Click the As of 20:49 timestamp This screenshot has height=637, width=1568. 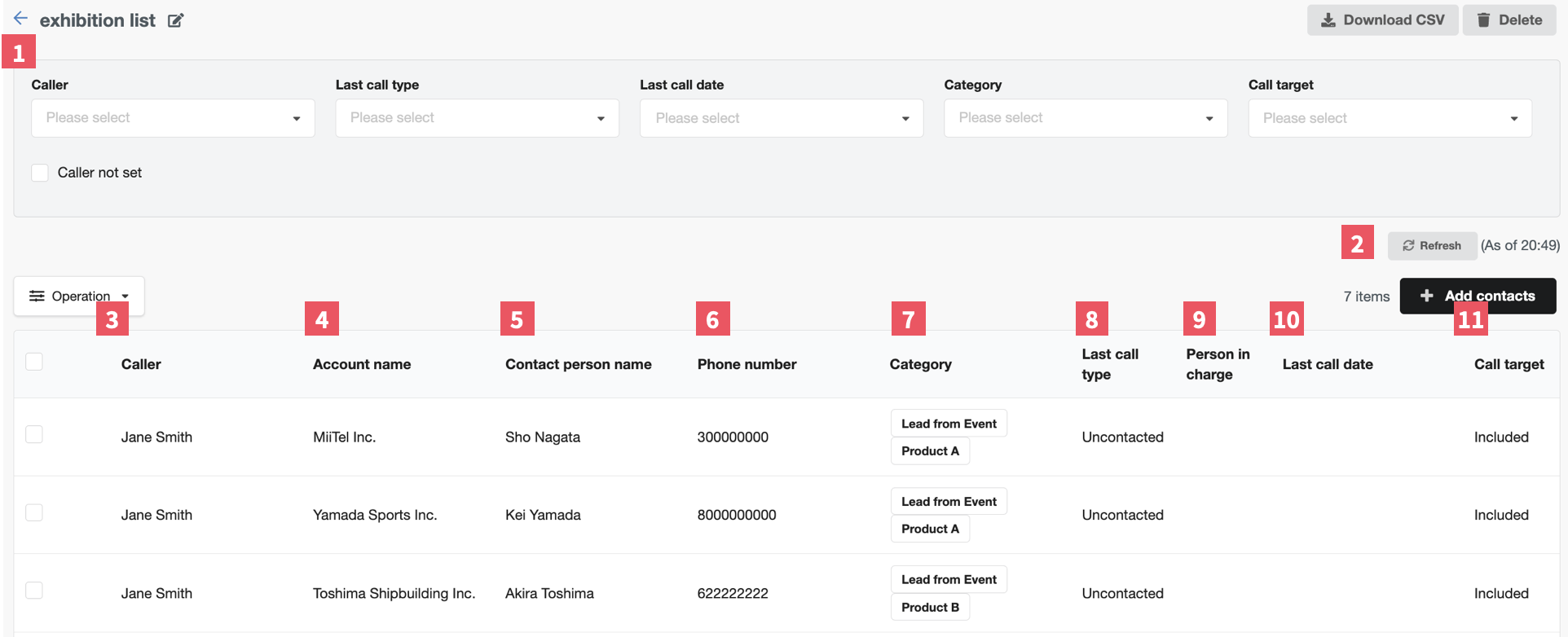coord(1520,245)
